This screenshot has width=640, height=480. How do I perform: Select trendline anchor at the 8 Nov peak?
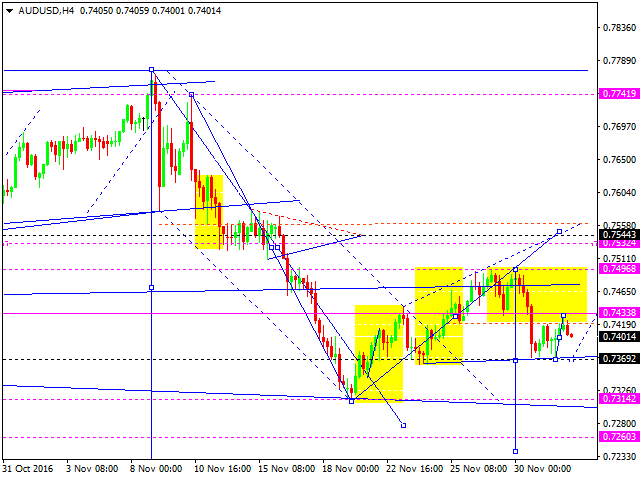click(151, 69)
